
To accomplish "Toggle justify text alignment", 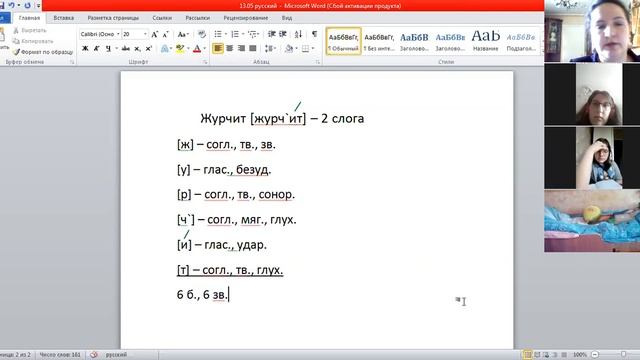I will click(253, 49).
